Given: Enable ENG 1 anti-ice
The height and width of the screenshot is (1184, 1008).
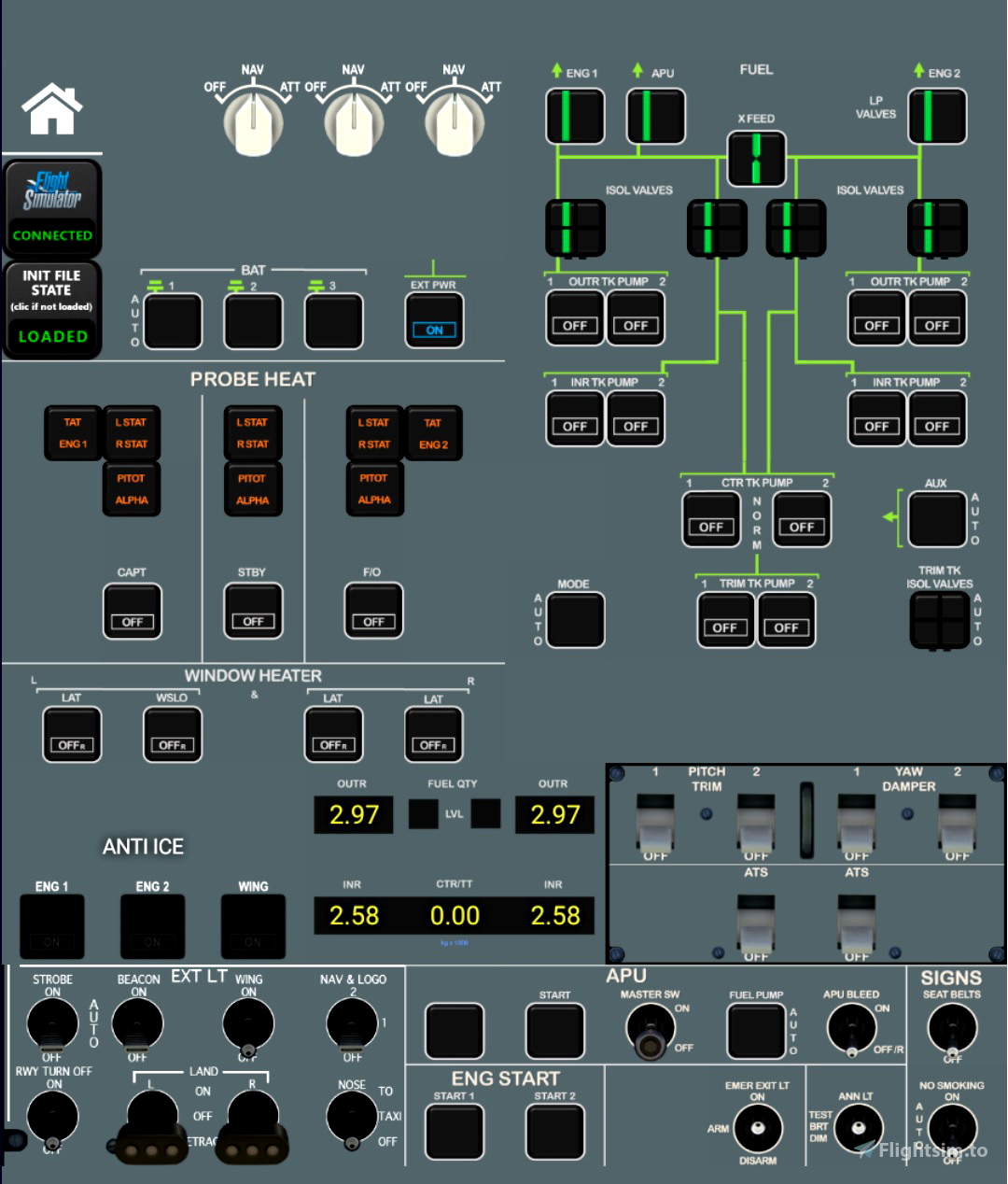Looking at the screenshot, I should (x=51, y=925).
